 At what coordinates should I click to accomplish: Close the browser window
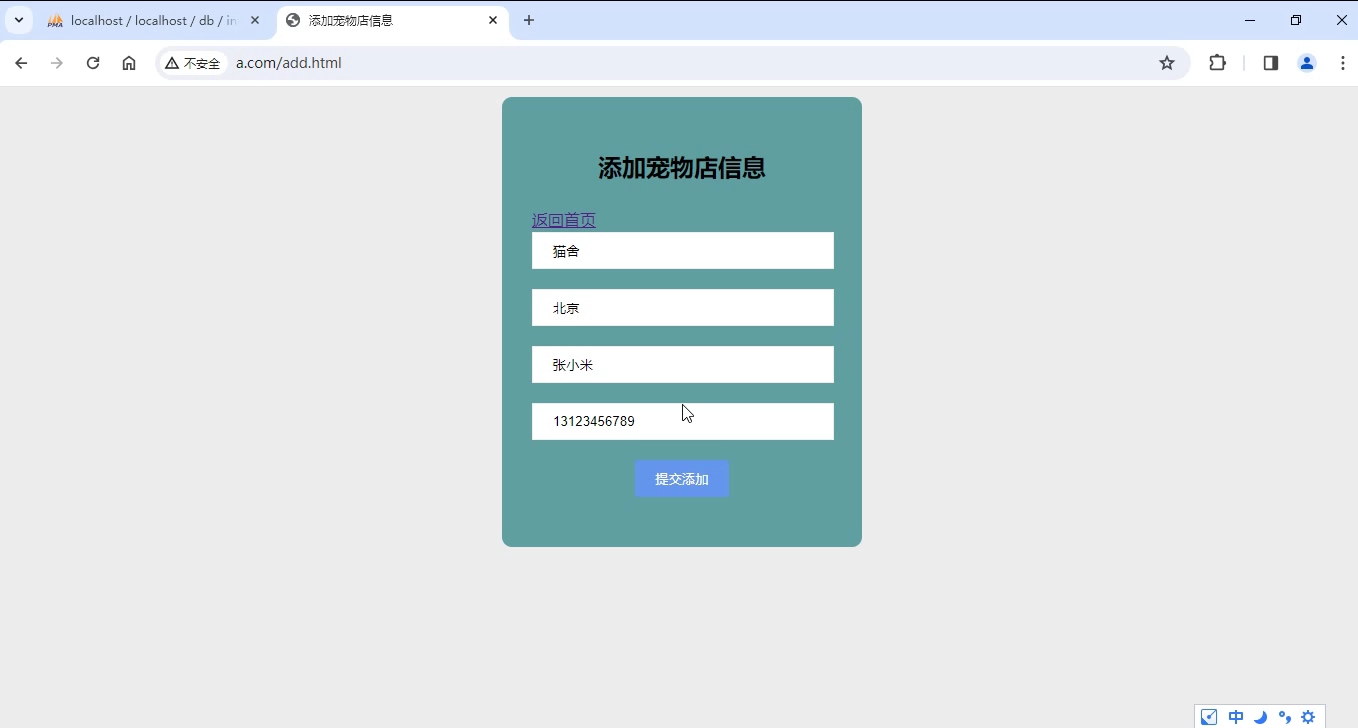click(1342, 20)
